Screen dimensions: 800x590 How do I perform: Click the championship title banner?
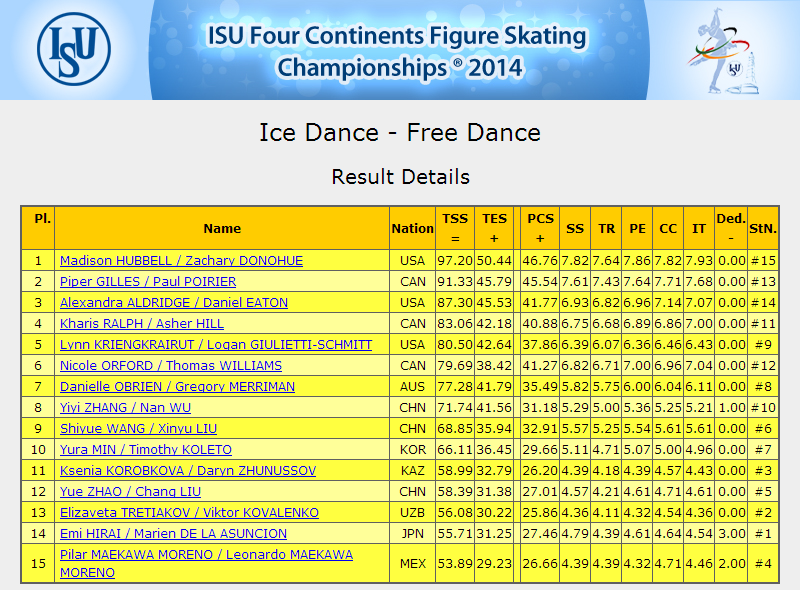click(x=398, y=50)
